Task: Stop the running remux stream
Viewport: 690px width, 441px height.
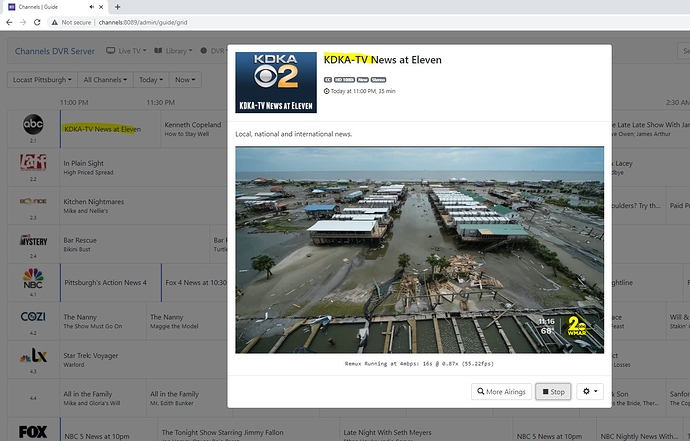Action: click(x=553, y=391)
